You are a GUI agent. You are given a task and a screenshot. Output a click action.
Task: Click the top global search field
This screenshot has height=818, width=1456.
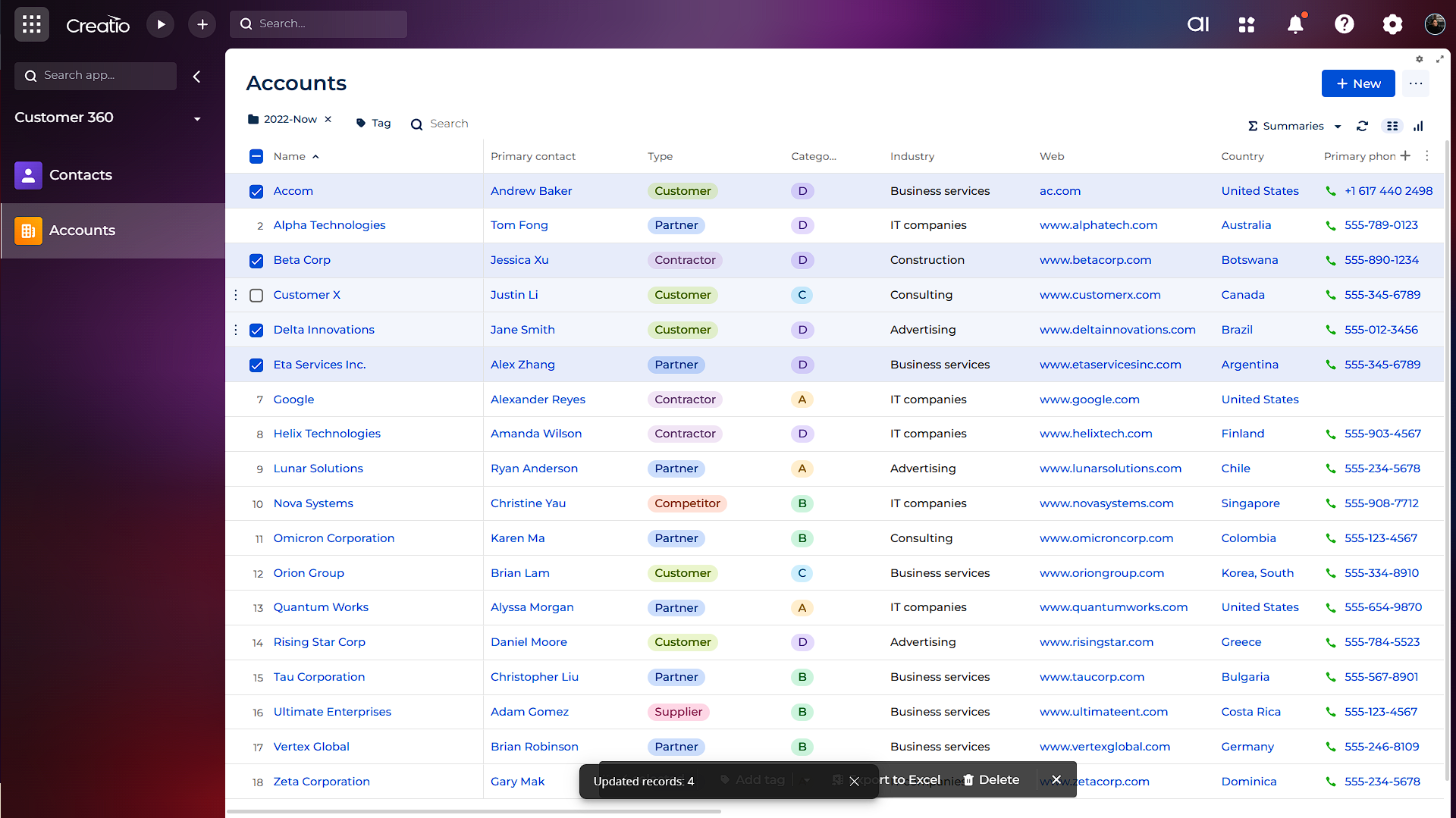(326, 24)
